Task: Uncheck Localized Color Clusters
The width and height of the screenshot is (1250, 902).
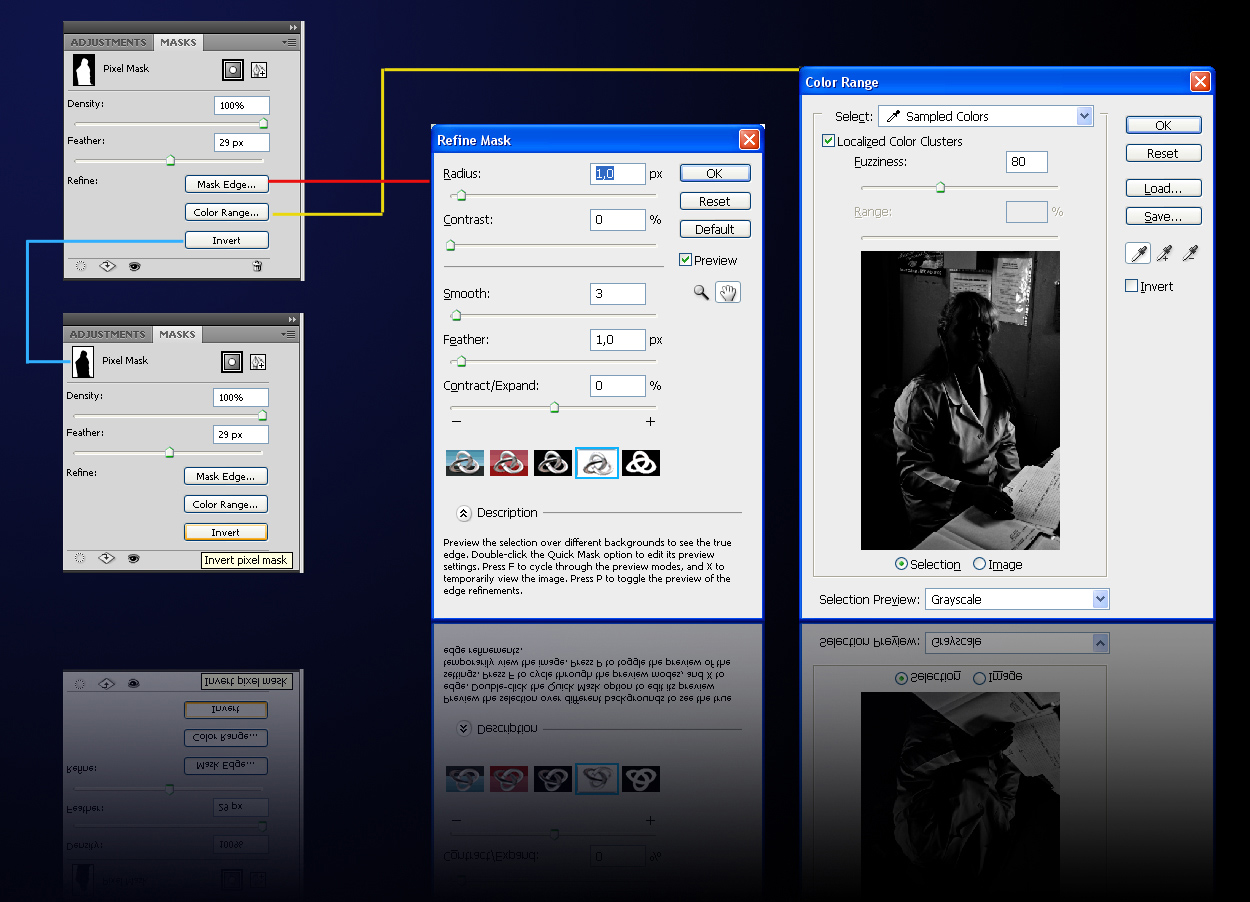Action: [x=828, y=141]
